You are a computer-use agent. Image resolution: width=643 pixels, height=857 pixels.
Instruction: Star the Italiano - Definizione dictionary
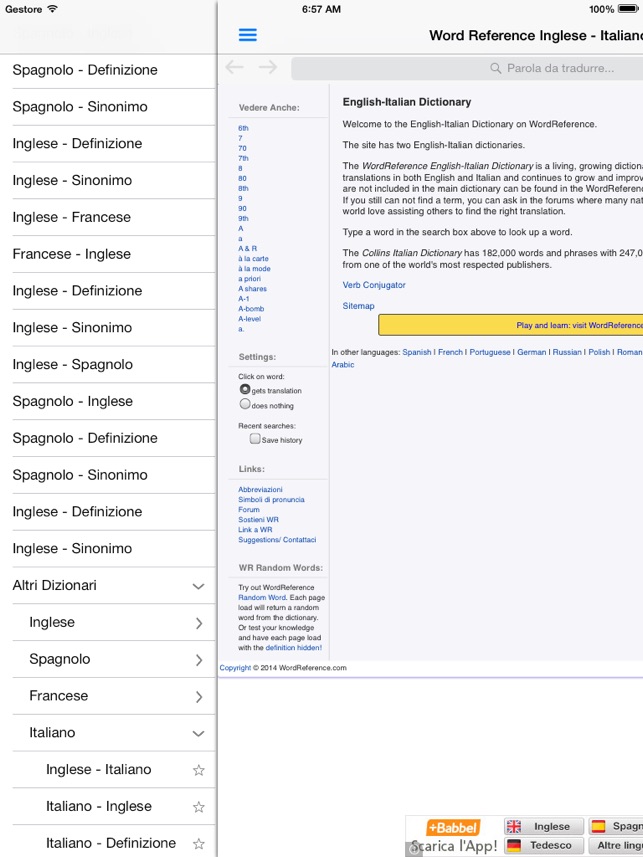pos(198,843)
